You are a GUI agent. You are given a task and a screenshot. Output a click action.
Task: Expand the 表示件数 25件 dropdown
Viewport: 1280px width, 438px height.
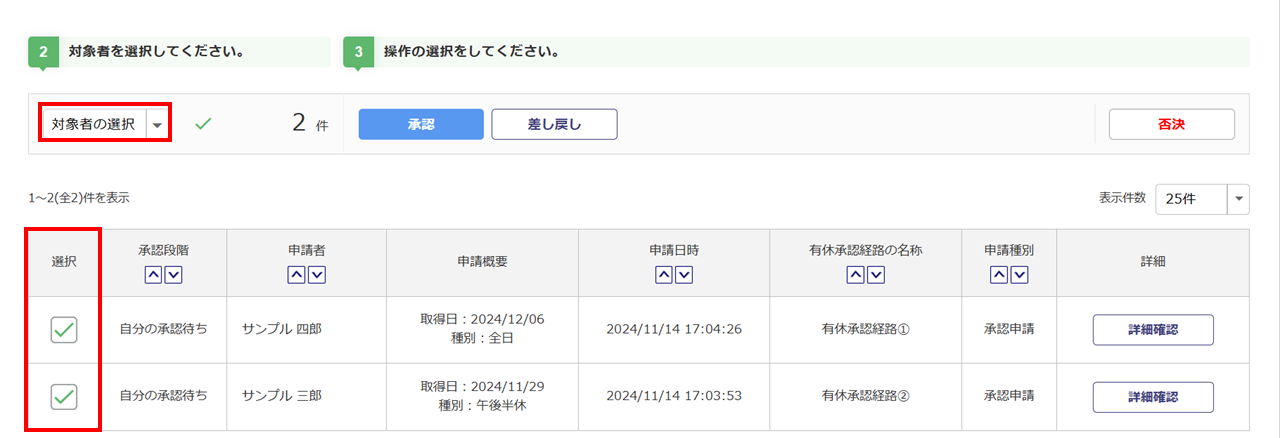point(1239,199)
